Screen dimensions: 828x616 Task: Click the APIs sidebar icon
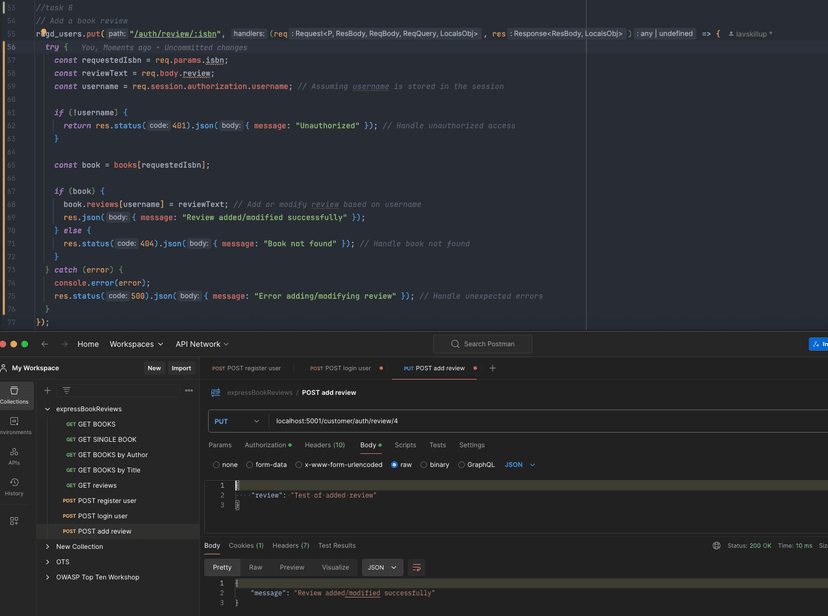(x=14, y=456)
